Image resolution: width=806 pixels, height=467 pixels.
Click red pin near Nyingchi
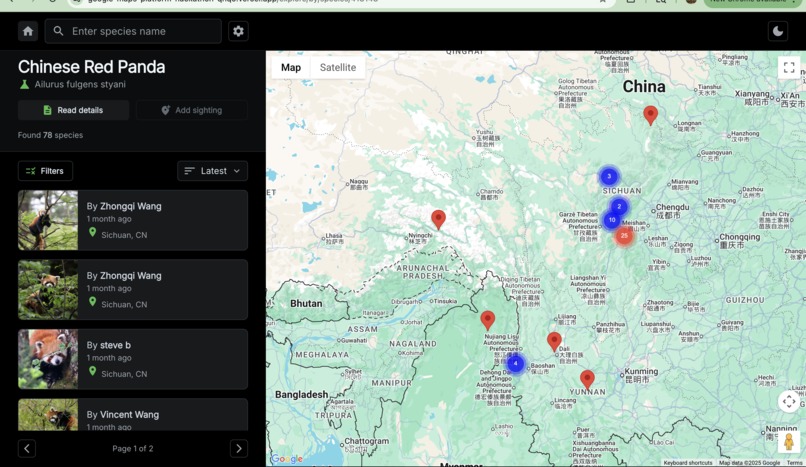click(438, 219)
